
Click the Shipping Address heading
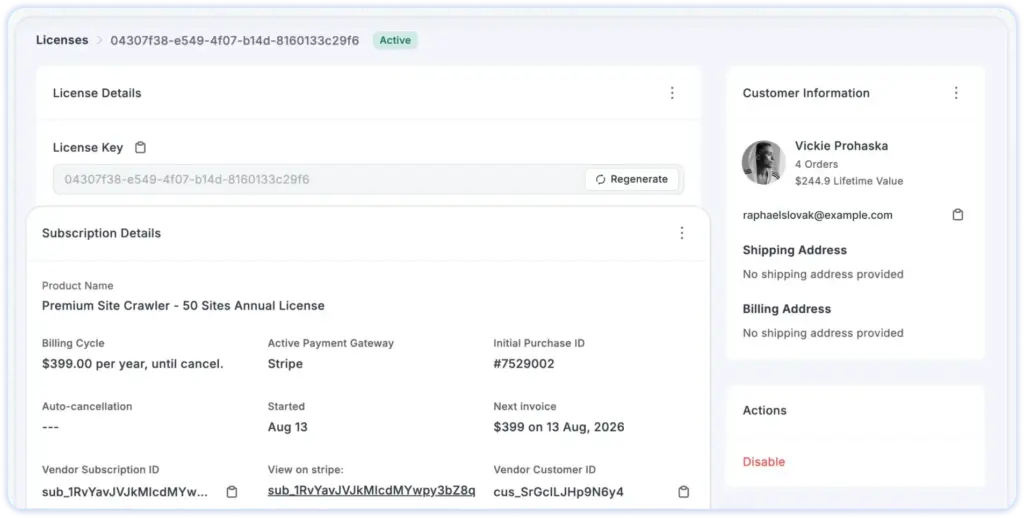795,250
